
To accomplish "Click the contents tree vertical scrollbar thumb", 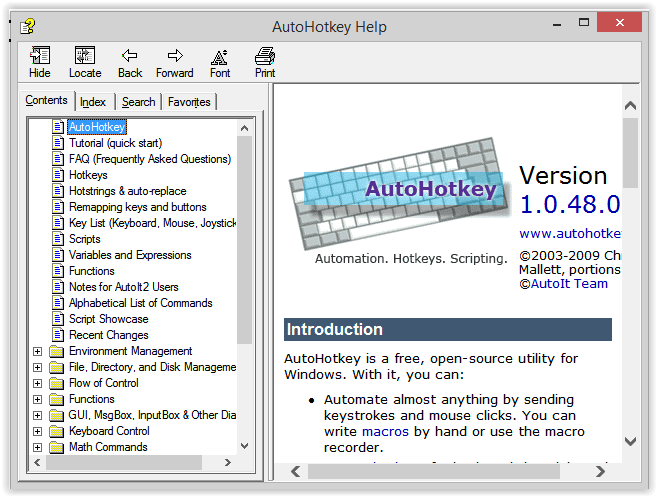I will coord(245,240).
